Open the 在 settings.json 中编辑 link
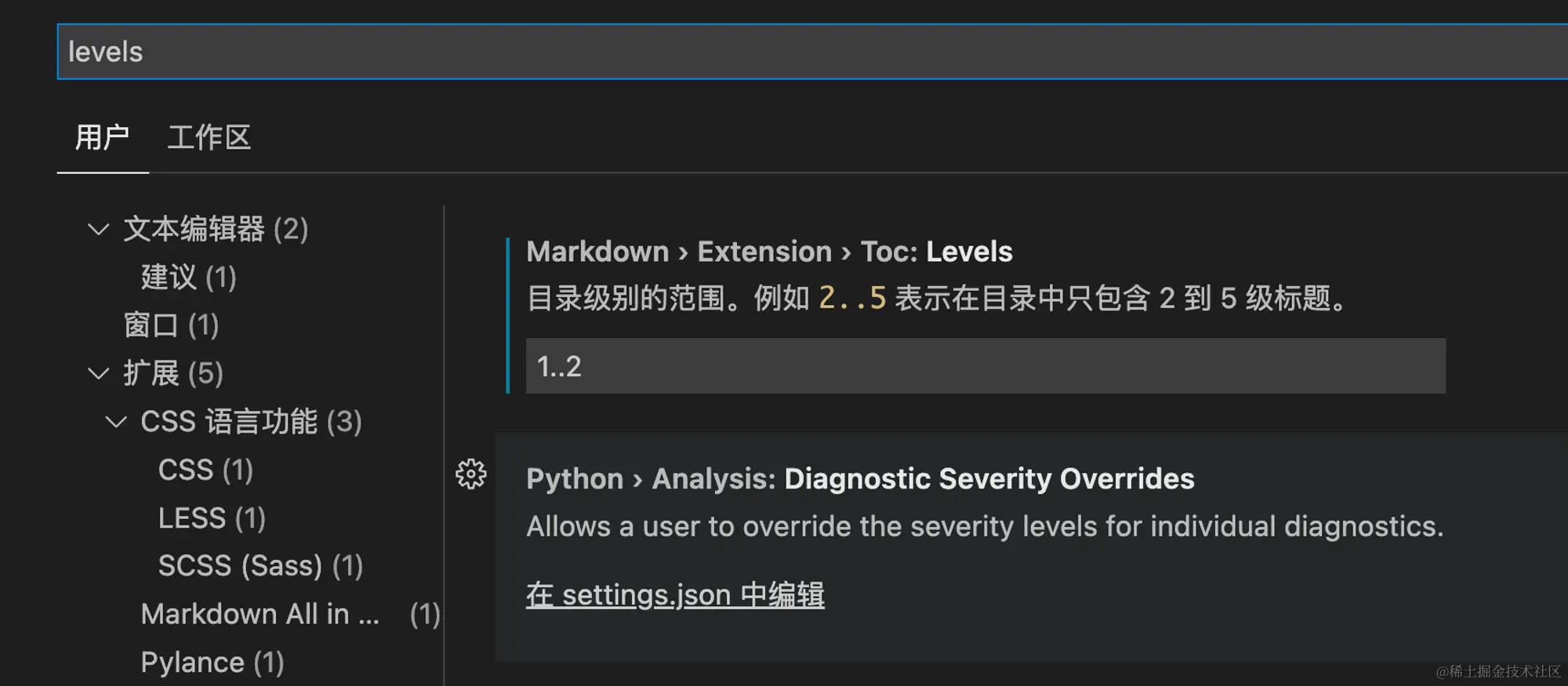Screen dimensions: 1568x686 (x=675, y=595)
